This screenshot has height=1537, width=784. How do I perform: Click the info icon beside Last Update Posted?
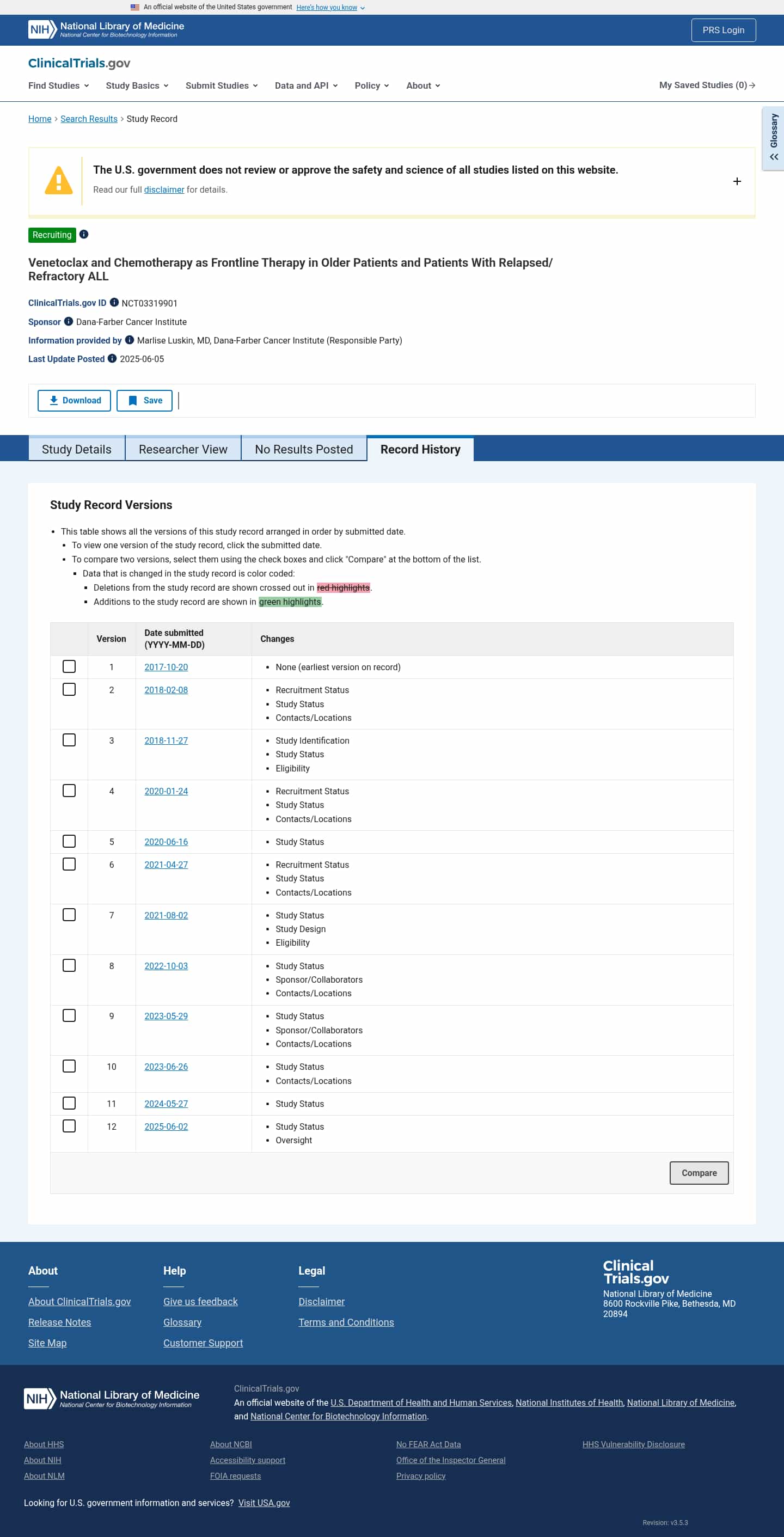(112, 359)
